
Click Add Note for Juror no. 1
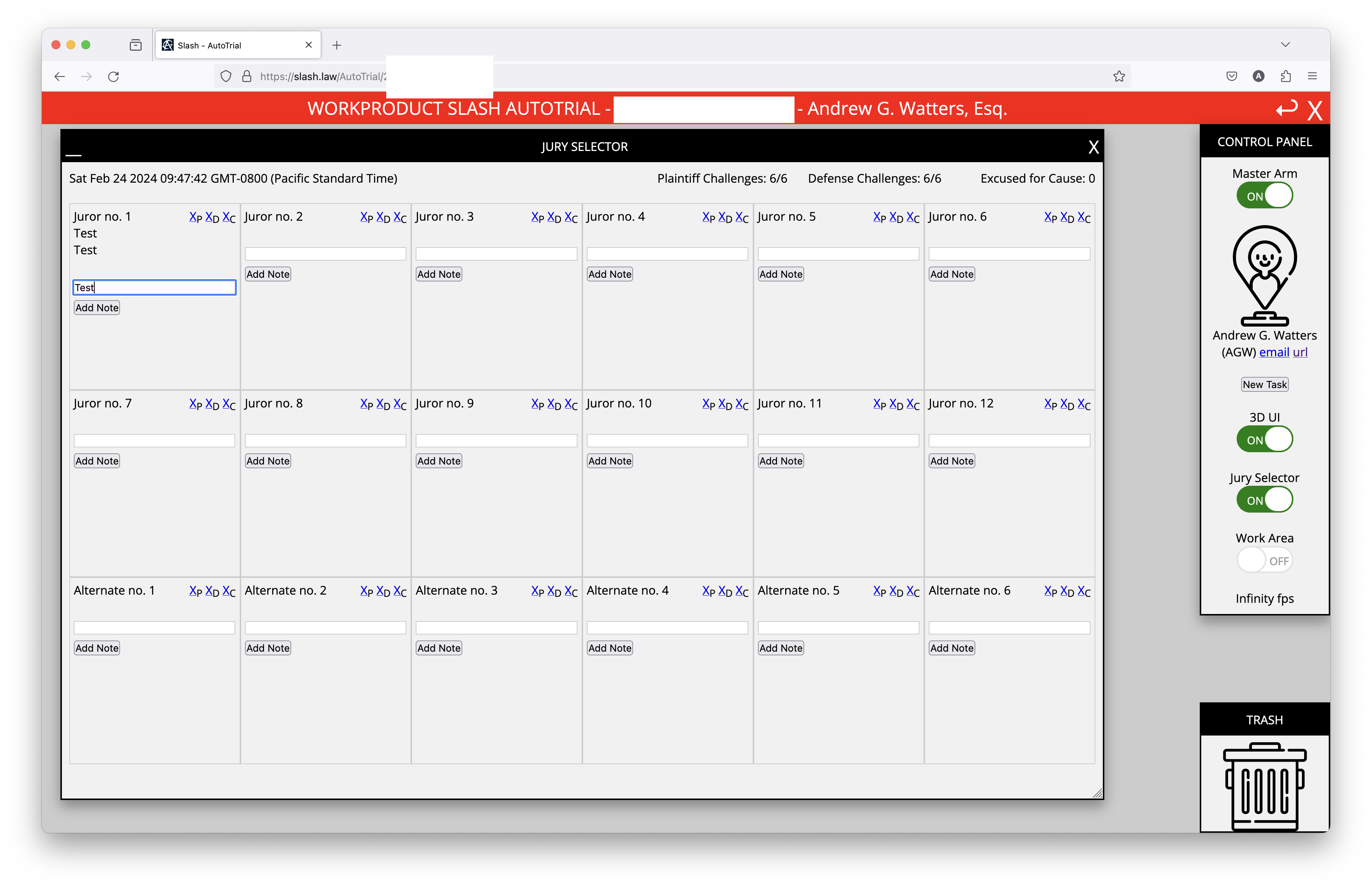(x=97, y=308)
